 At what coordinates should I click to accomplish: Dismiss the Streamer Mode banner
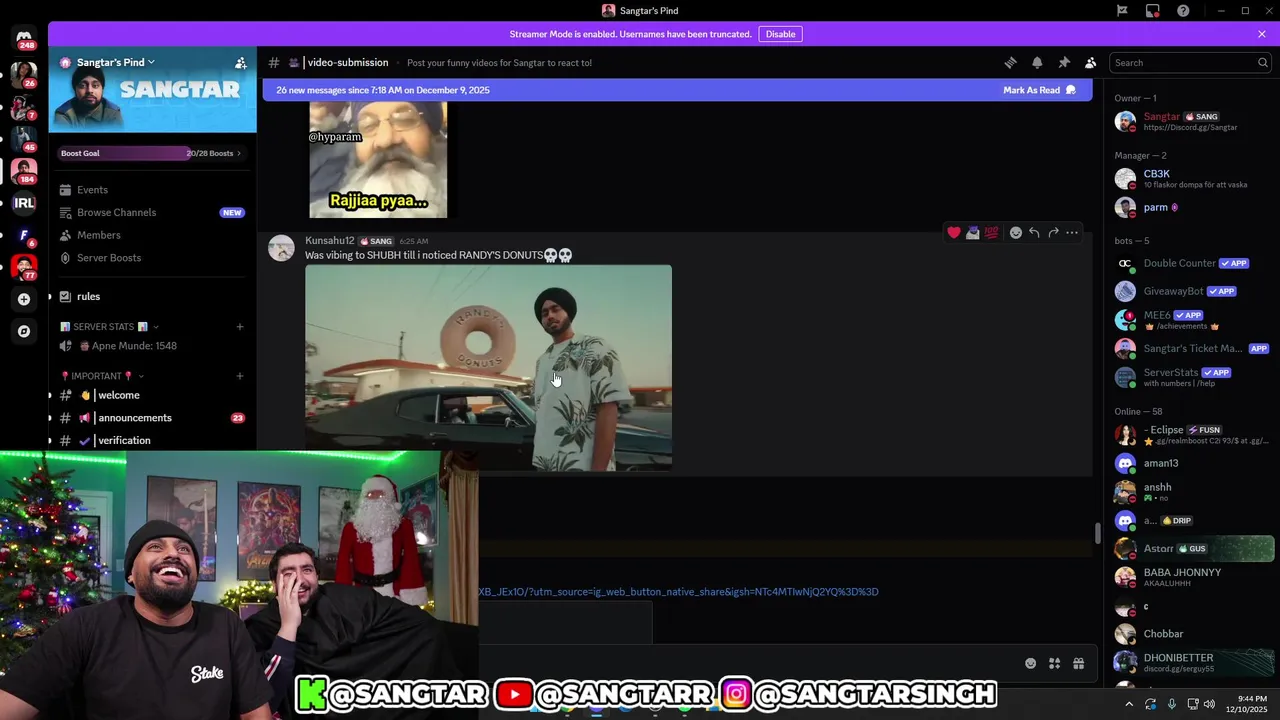point(1262,34)
